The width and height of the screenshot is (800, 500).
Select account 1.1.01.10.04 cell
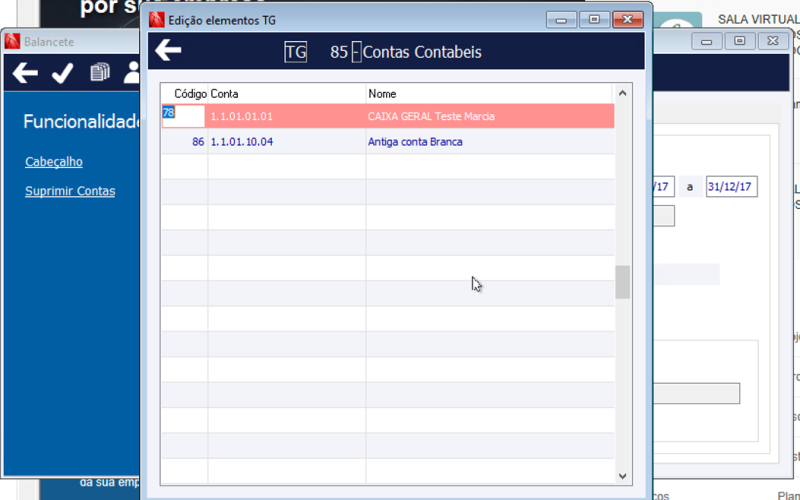pos(287,142)
